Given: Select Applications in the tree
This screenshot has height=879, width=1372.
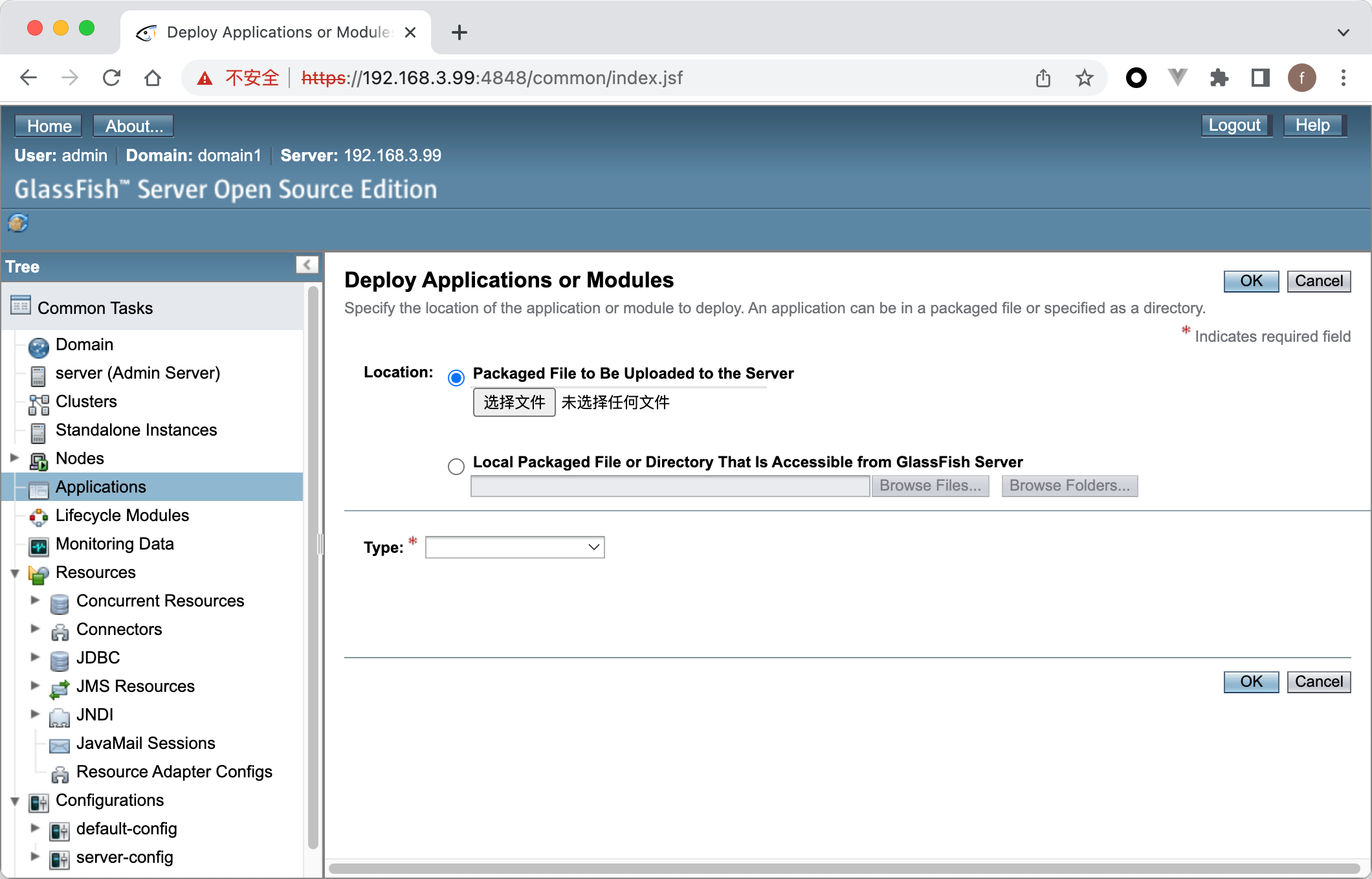Looking at the screenshot, I should pyautogui.click(x=100, y=487).
